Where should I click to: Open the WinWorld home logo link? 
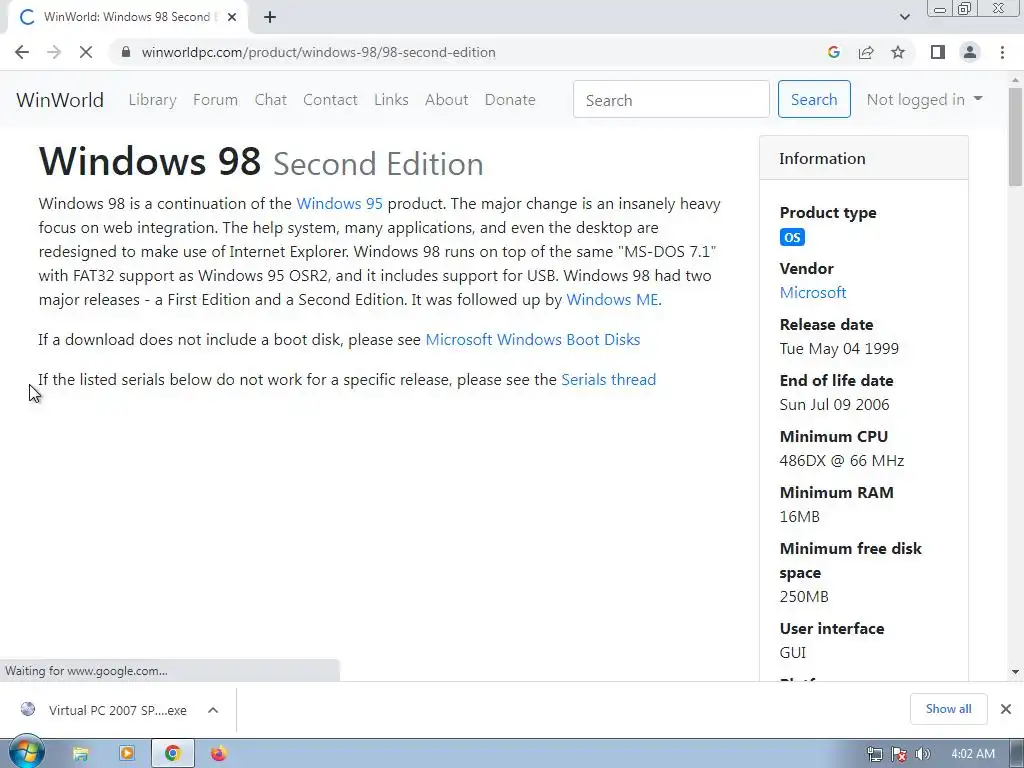(60, 100)
